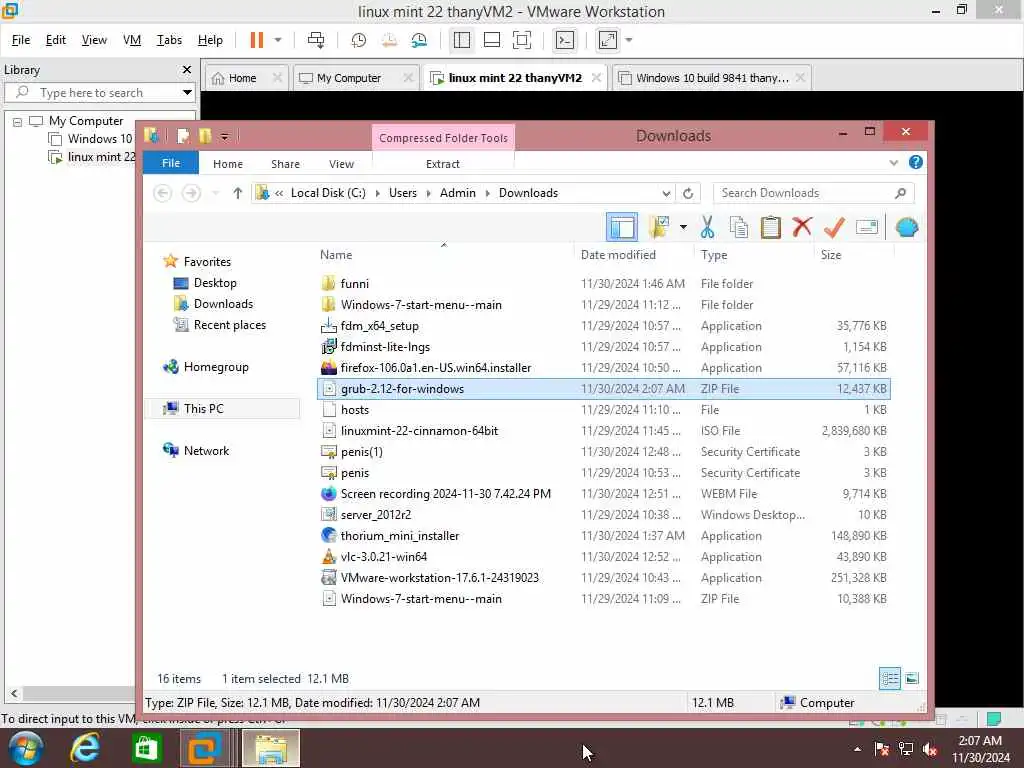Sort files by Size column header
This screenshot has width=1024, height=768.
tap(831, 255)
